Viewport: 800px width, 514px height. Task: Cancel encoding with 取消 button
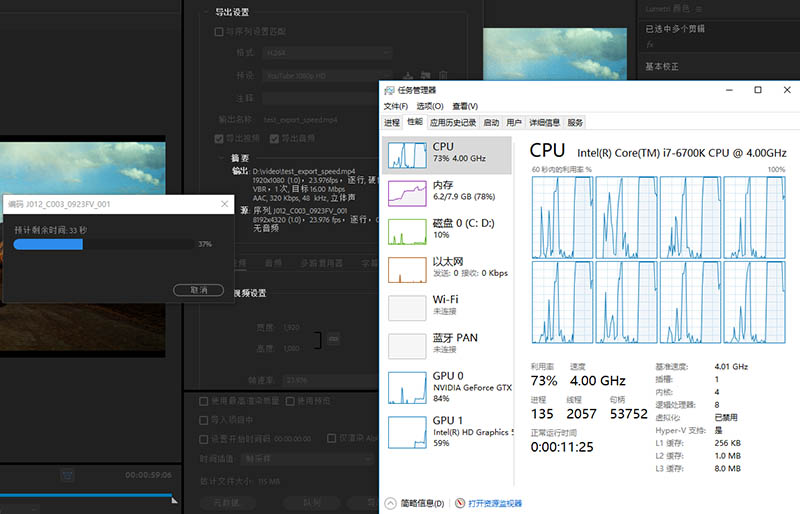tap(198, 290)
